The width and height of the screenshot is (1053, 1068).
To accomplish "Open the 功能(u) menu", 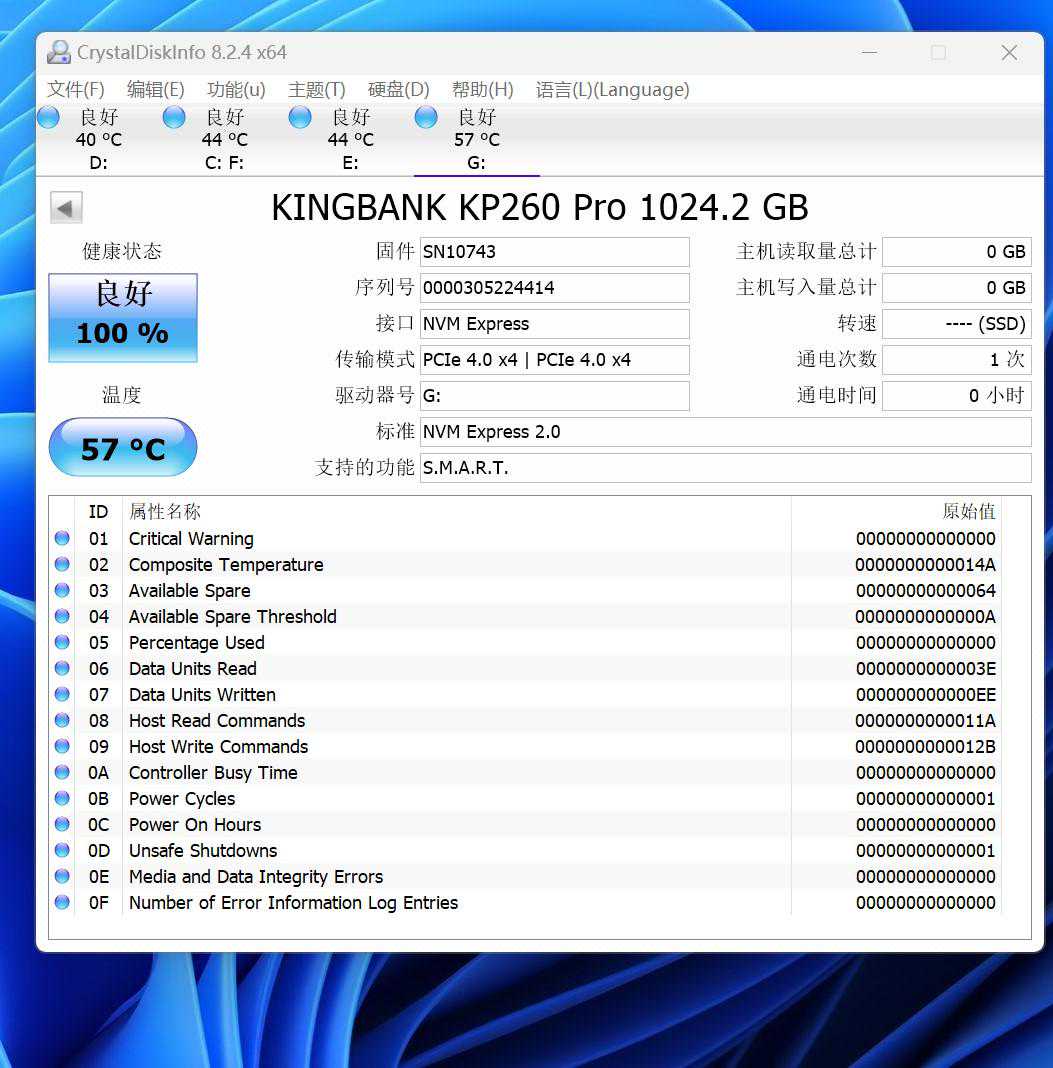I will tap(236, 90).
